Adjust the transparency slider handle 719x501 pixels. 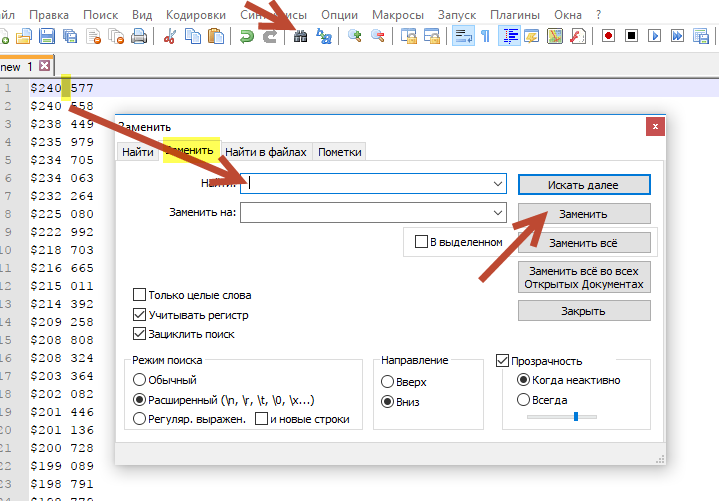pyautogui.click(x=576, y=416)
